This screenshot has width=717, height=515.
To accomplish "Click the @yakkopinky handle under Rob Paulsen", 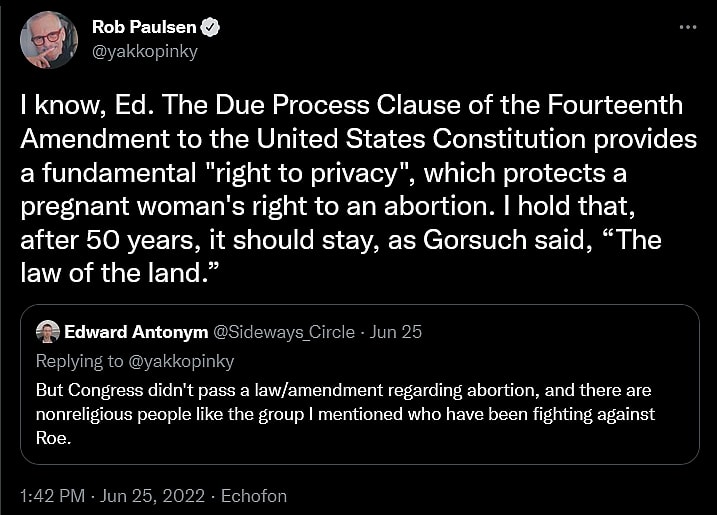I will pyautogui.click(x=144, y=53).
